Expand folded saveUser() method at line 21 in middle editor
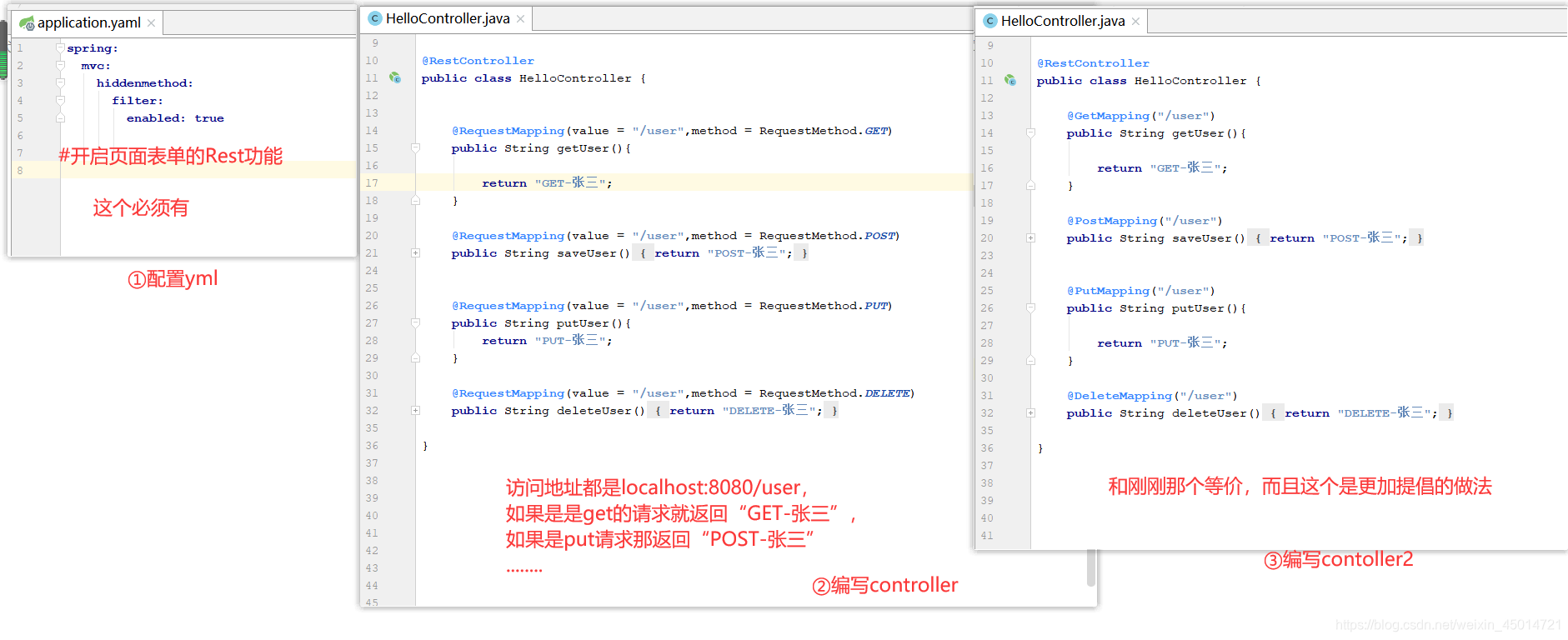Image resolution: width=1568 pixels, height=640 pixels. (415, 253)
